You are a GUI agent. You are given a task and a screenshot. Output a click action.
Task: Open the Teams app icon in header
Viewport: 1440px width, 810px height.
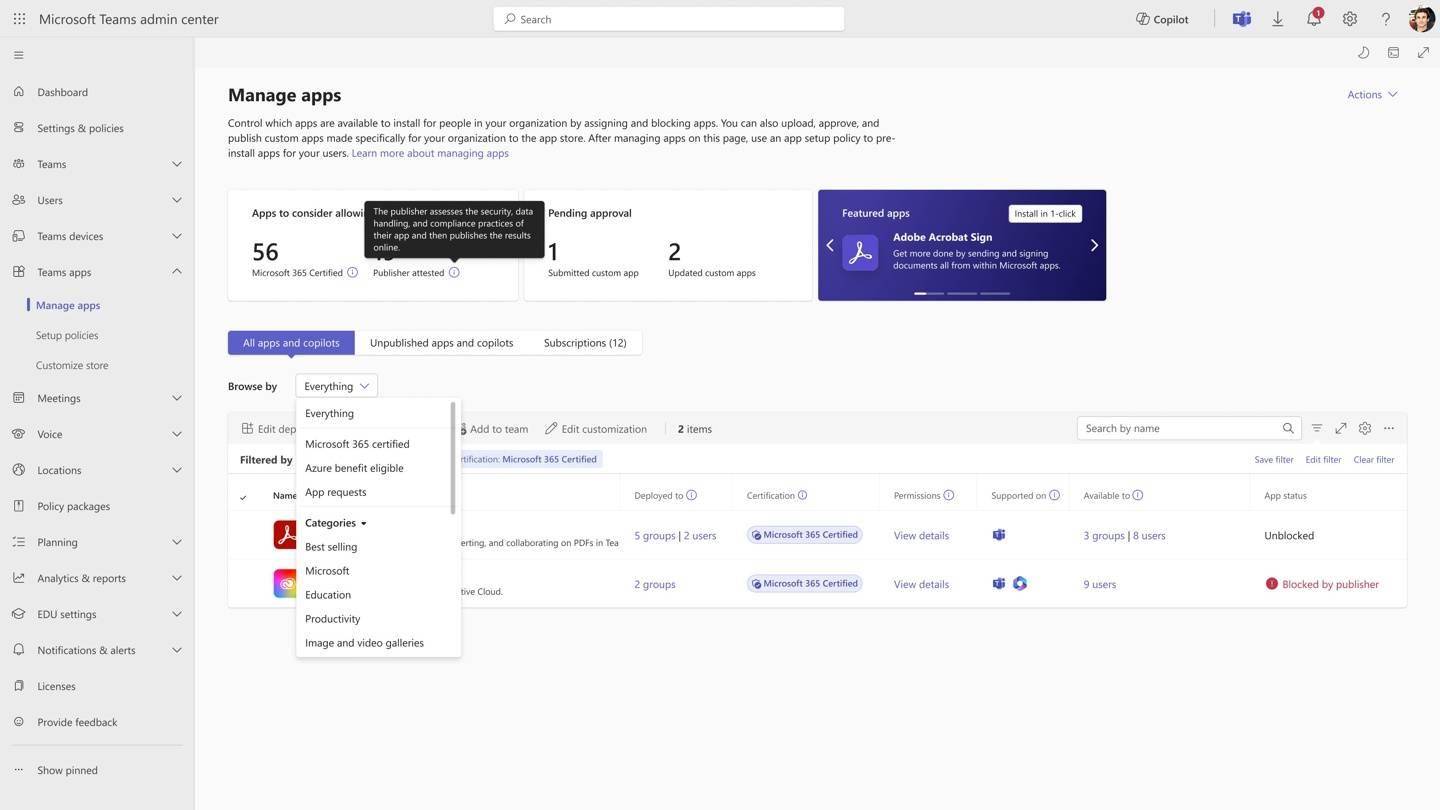[x=1241, y=18]
